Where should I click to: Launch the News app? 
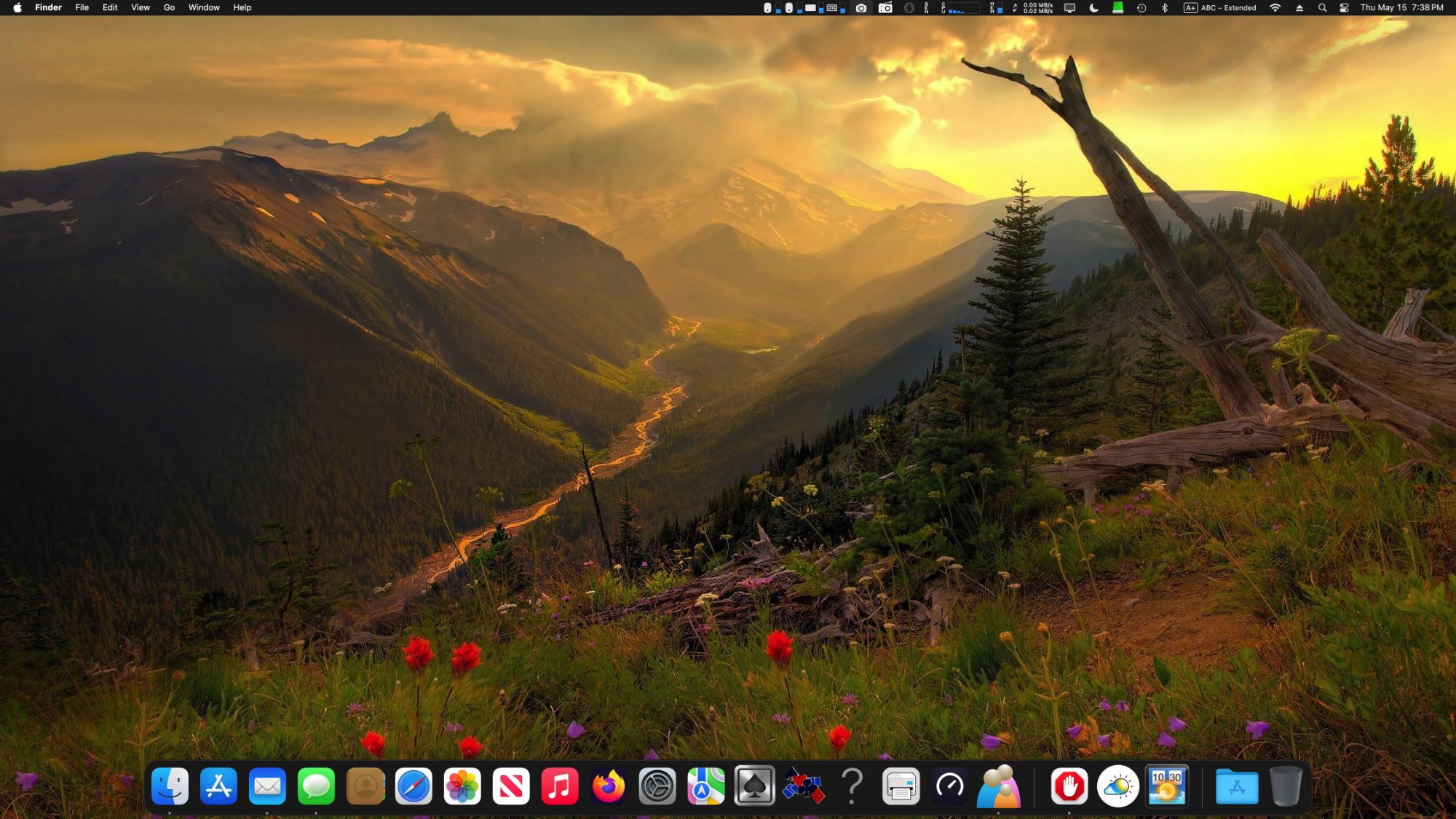pyautogui.click(x=511, y=786)
